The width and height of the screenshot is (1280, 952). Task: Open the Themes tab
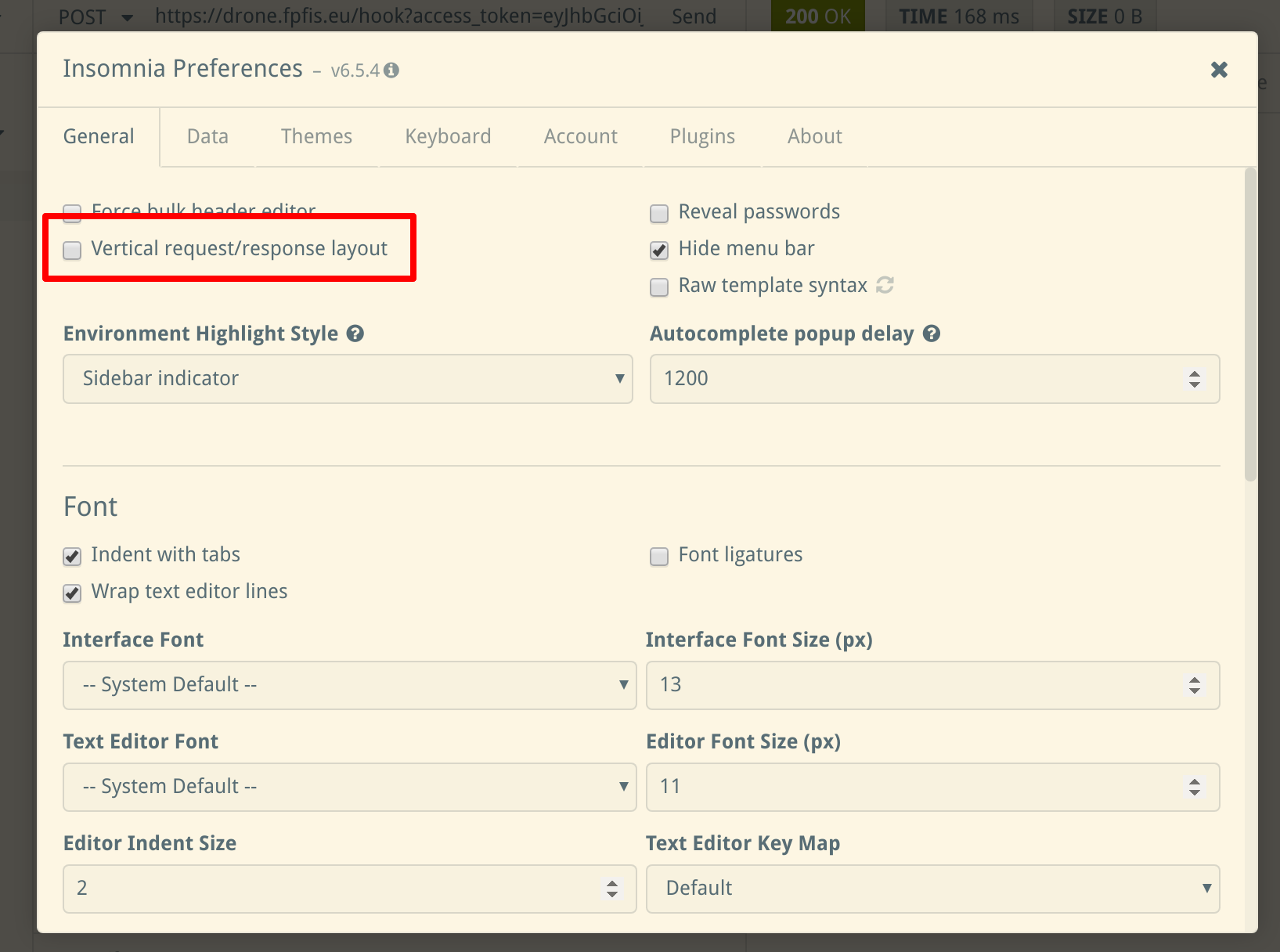pyautogui.click(x=316, y=137)
